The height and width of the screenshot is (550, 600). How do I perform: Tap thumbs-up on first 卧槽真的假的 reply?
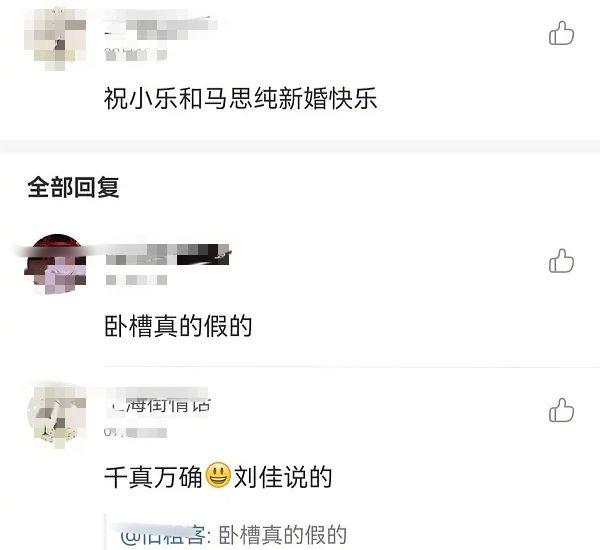pos(561,261)
